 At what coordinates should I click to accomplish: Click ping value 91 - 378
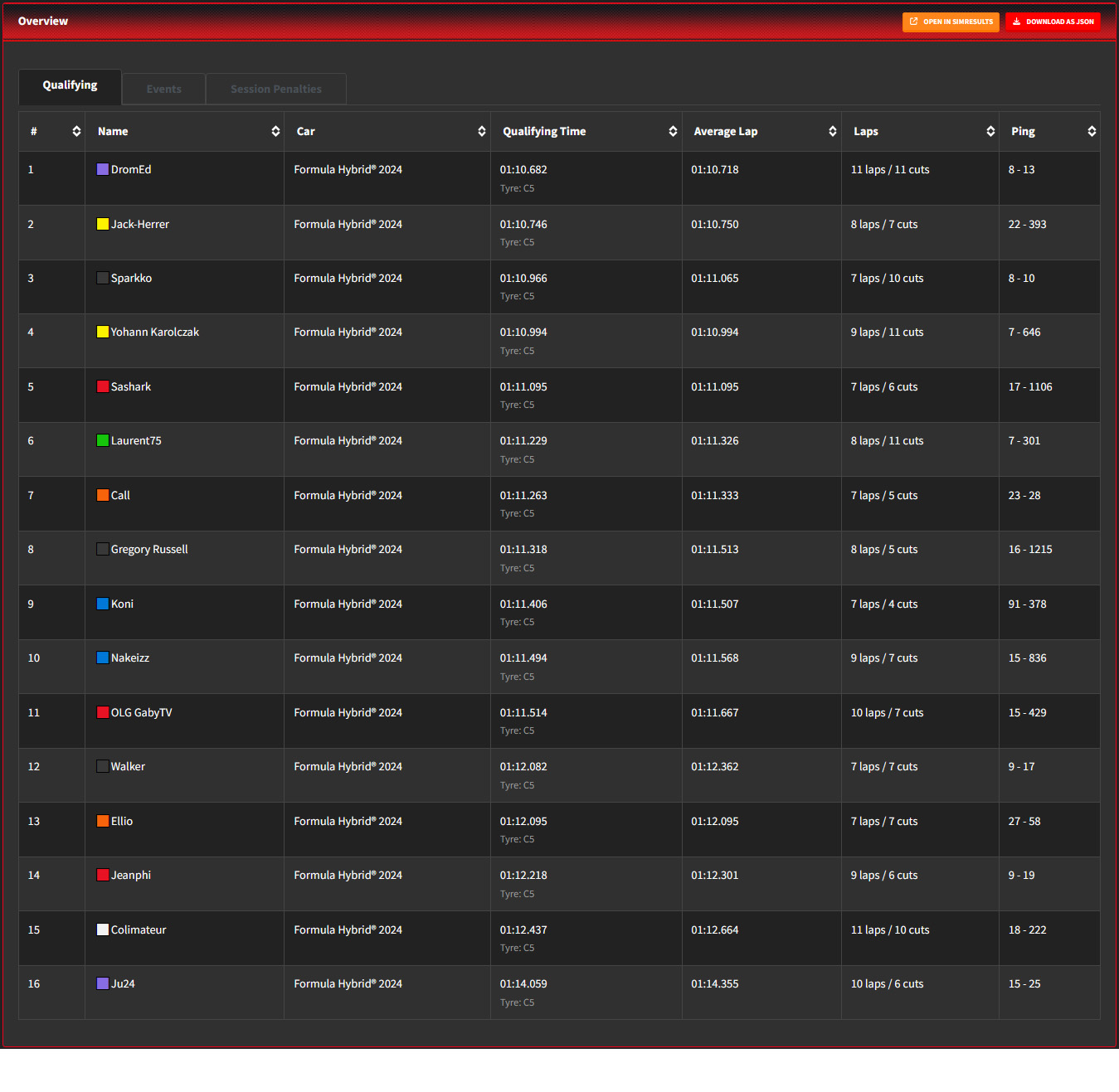click(1027, 604)
